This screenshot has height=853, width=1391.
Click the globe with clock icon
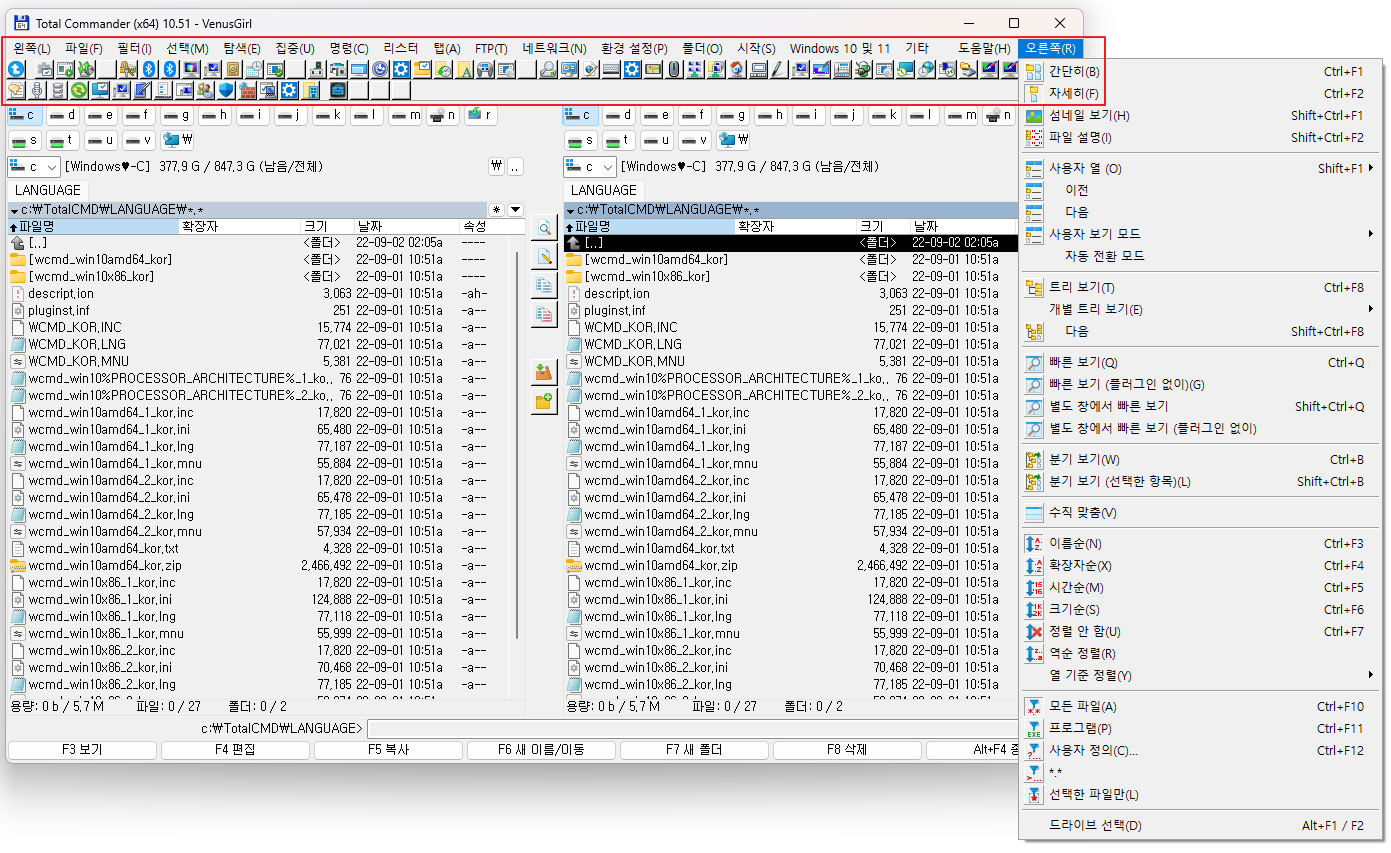click(x=926, y=69)
